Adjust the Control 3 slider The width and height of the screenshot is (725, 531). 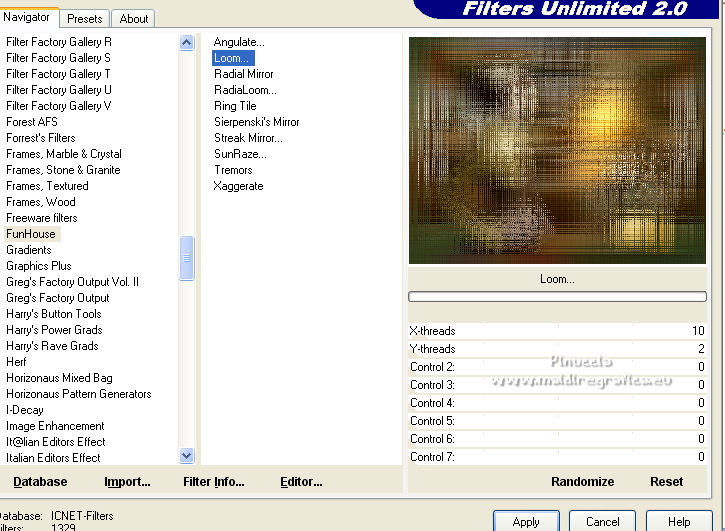[x=557, y=385]
